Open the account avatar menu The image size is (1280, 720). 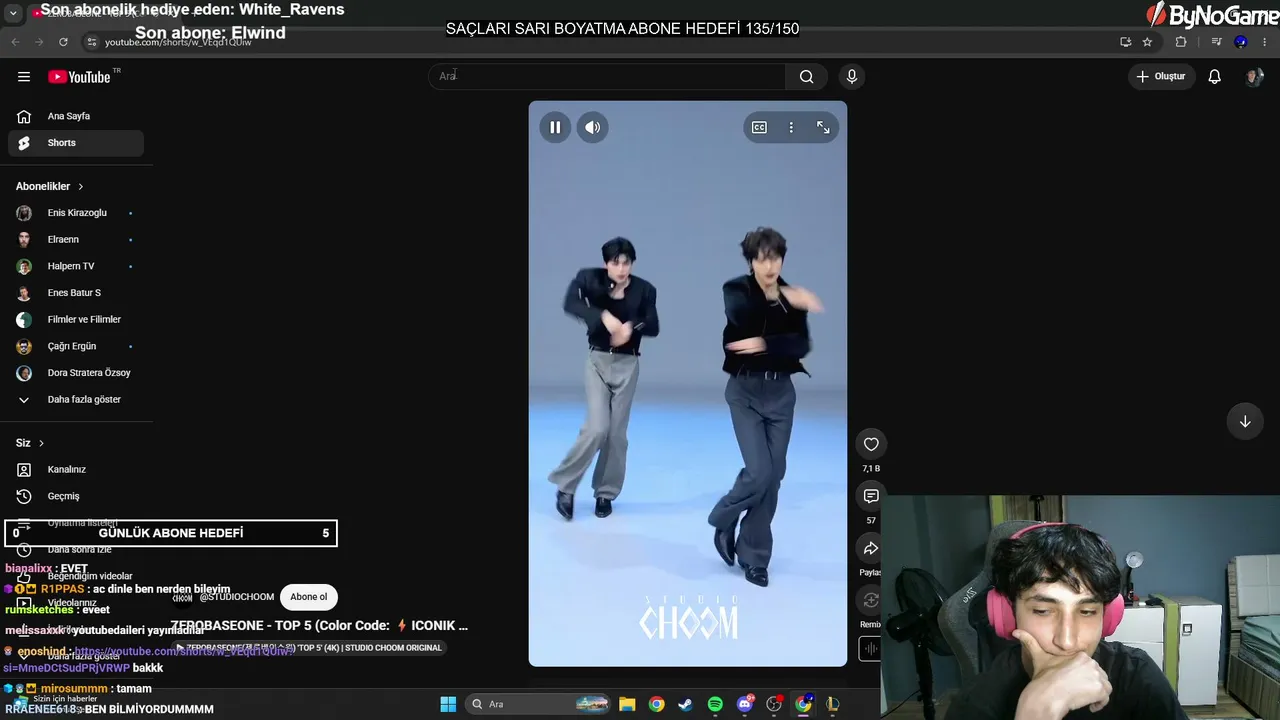tap(1254, 77)
